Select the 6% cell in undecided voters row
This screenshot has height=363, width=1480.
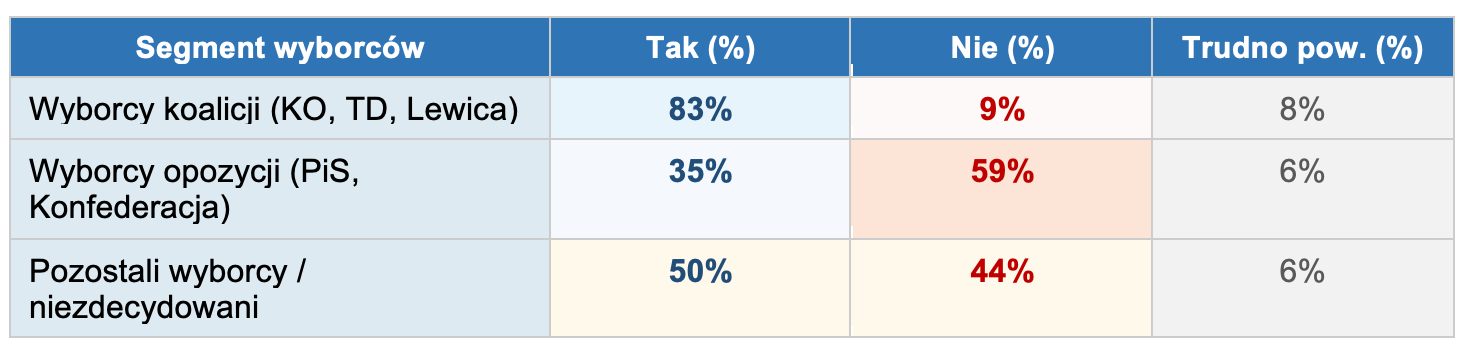click(1303, 288)
